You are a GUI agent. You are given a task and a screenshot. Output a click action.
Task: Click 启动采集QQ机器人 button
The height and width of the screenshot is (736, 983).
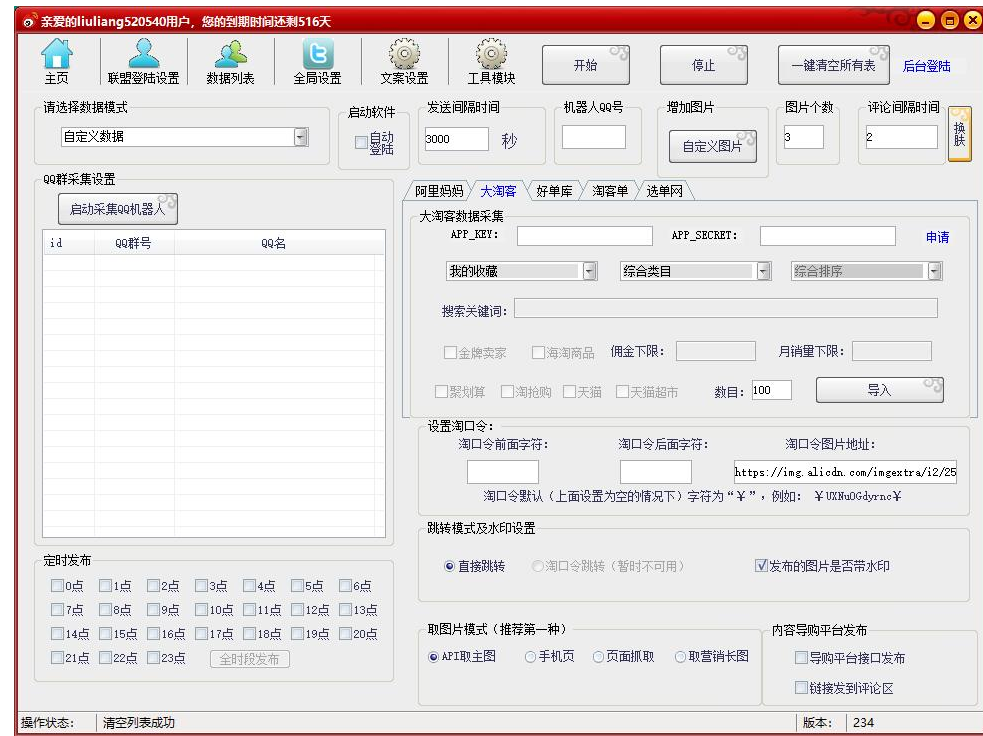(117, 209)
